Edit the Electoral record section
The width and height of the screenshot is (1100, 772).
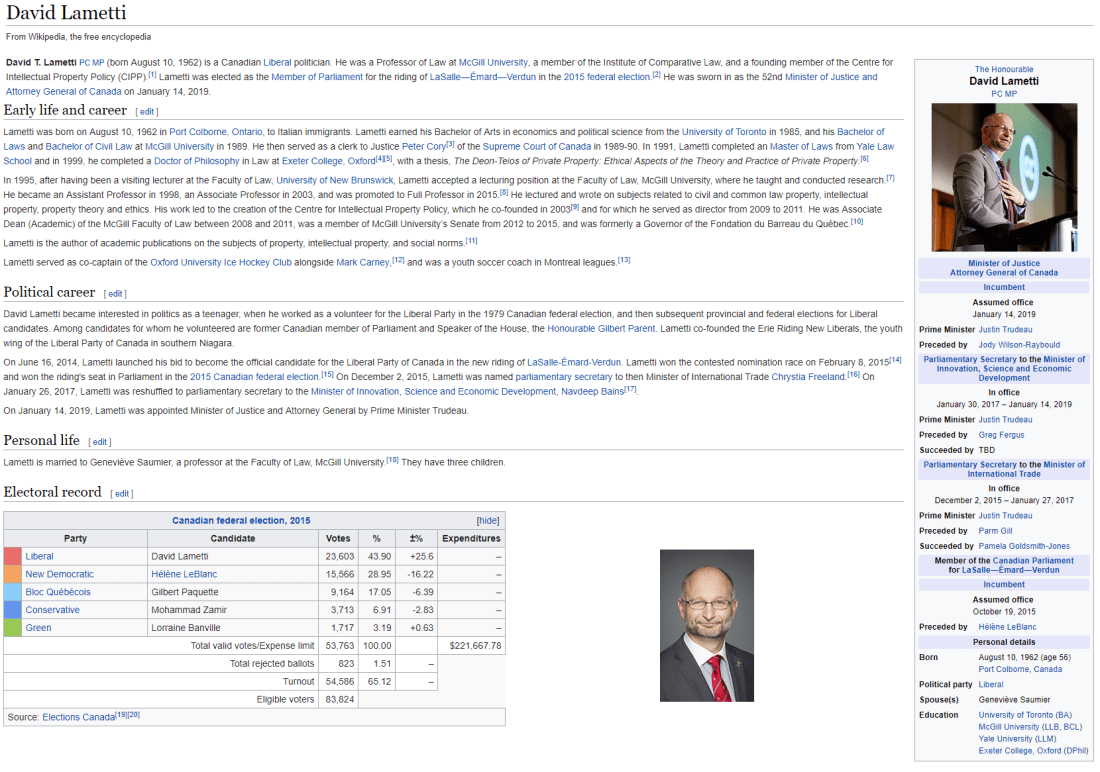121,492
